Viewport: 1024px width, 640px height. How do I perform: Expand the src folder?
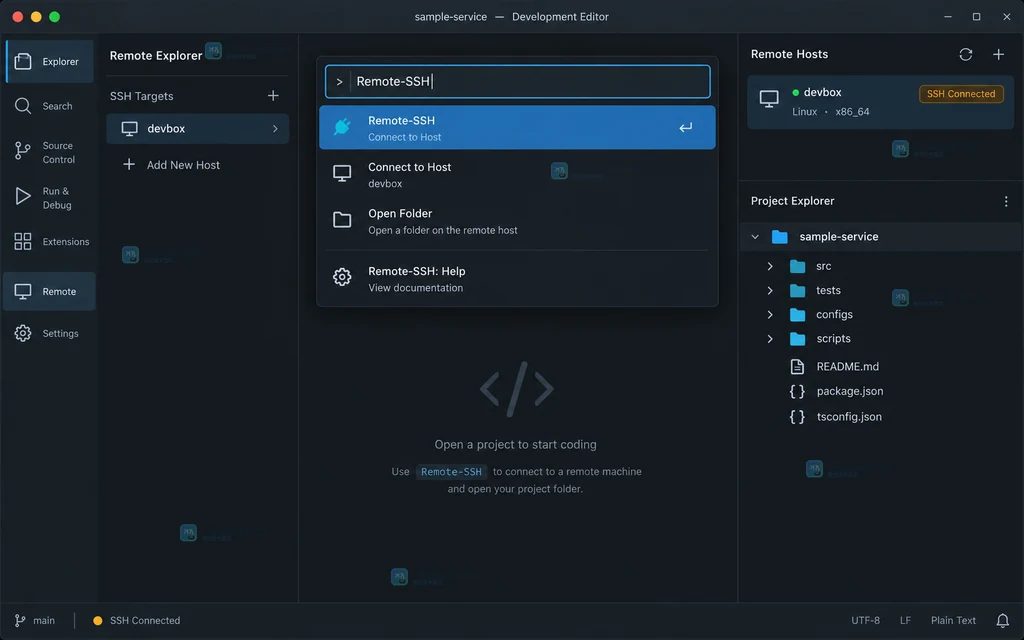[770, 266]
